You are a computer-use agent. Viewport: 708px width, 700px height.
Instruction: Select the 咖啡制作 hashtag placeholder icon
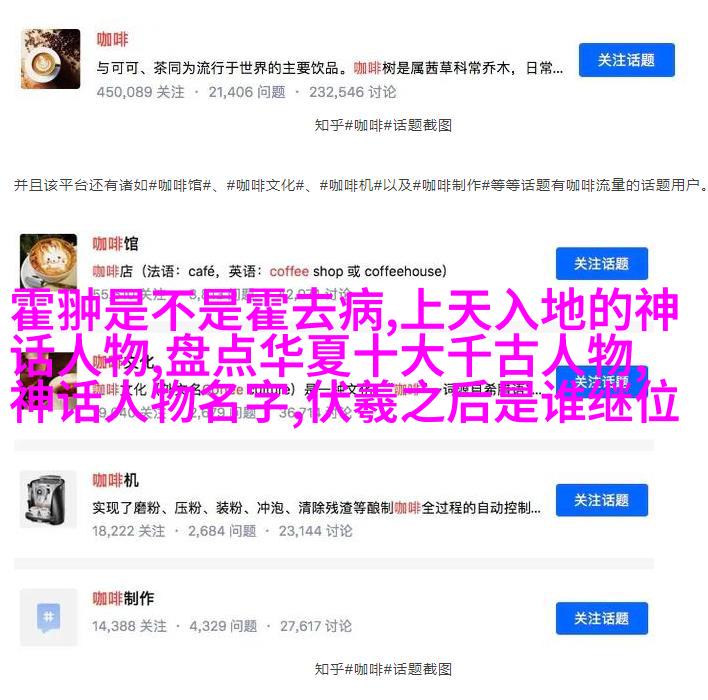point(48,617)
